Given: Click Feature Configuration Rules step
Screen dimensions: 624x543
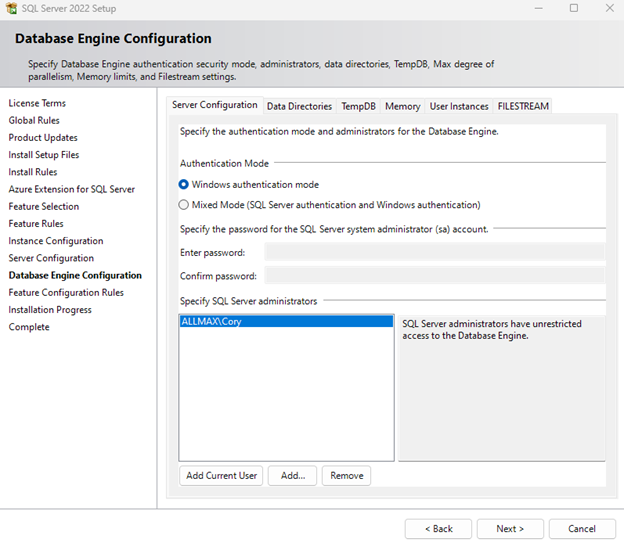Looking at the screenshot, I should 66,293.
